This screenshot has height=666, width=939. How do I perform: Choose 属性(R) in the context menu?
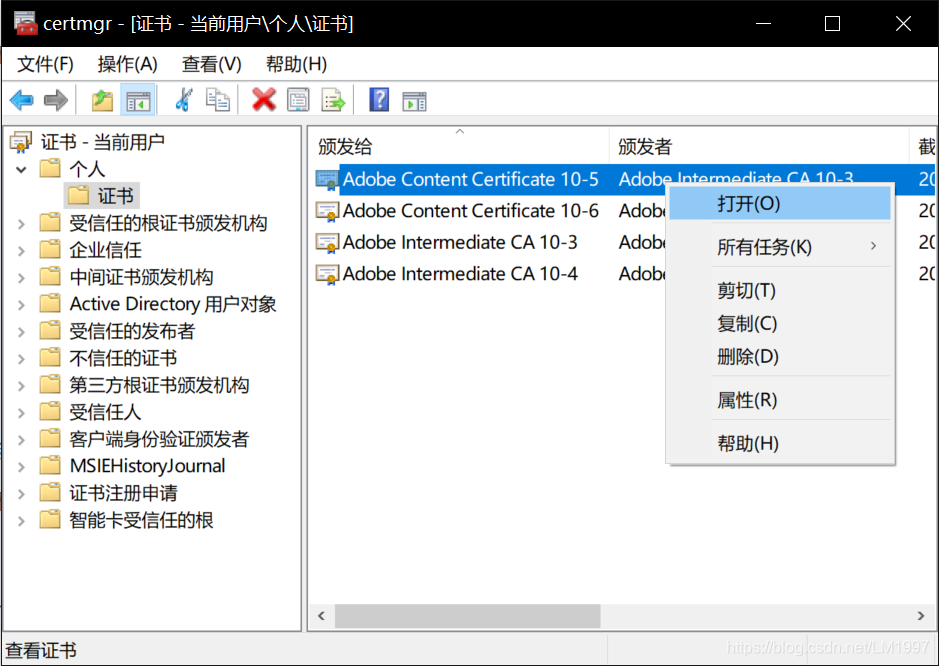pyautogui.click(x=780, y=399)
